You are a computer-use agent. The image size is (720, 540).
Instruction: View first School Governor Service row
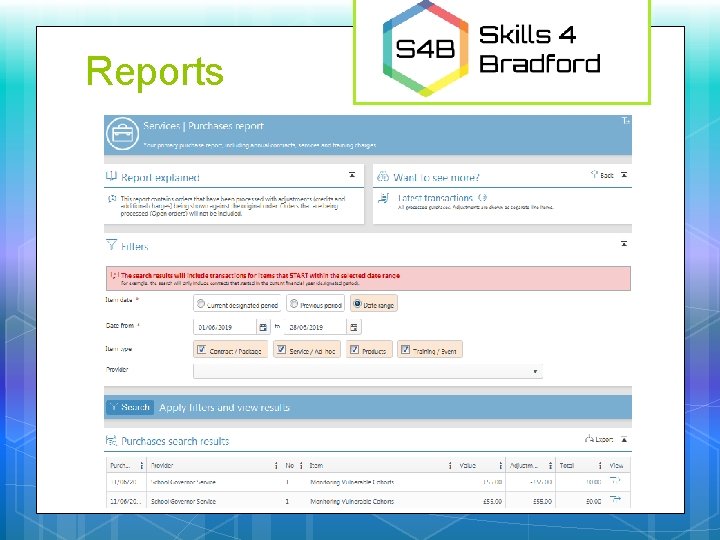[615, 480]
